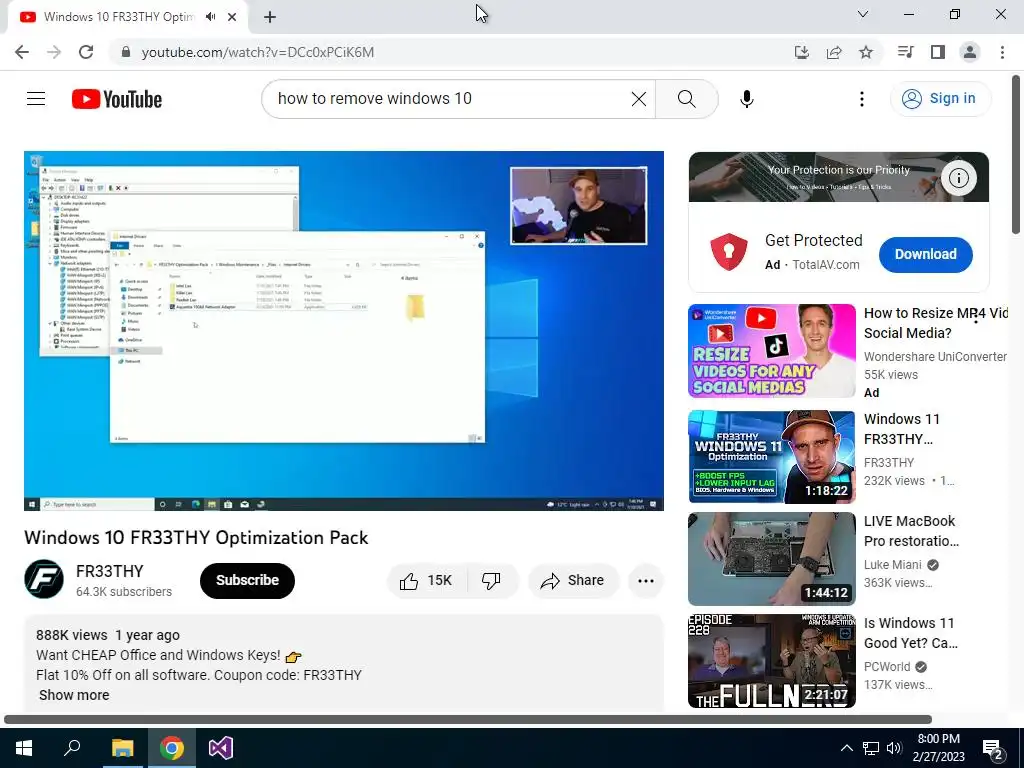Open How to Resize MP4 video title
The height and width of the screenshot is (768, 1024).
(x=936, y=323)
